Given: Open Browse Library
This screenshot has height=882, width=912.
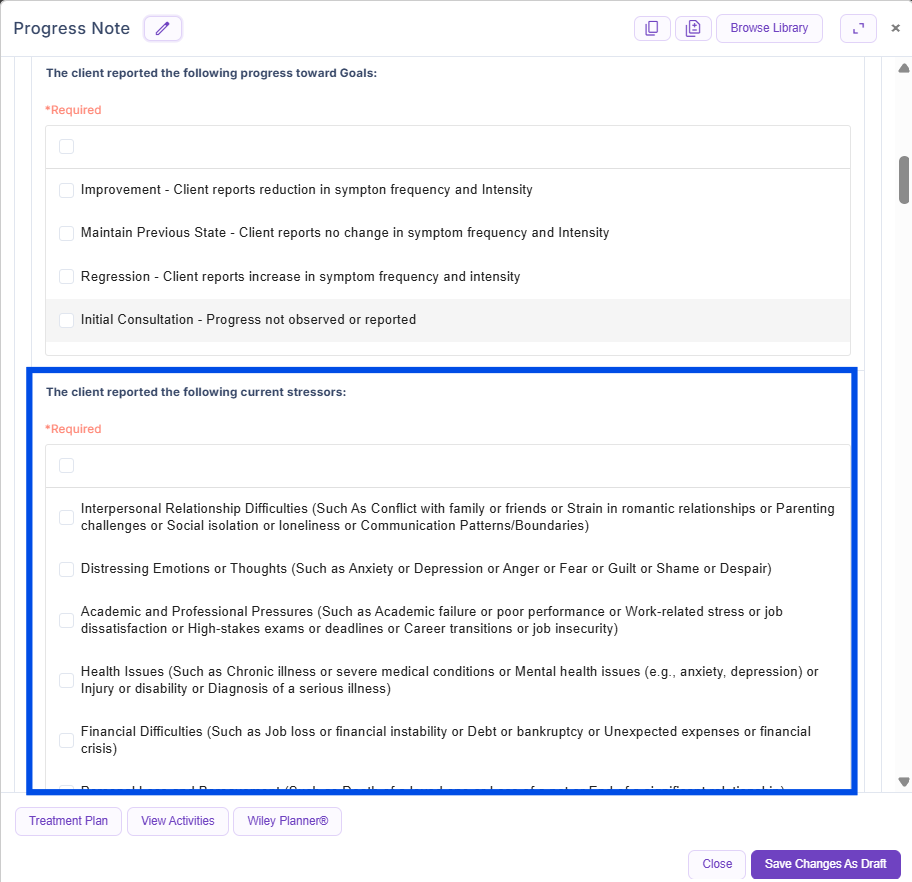Looking at the screenshot, I should (769, 28).
